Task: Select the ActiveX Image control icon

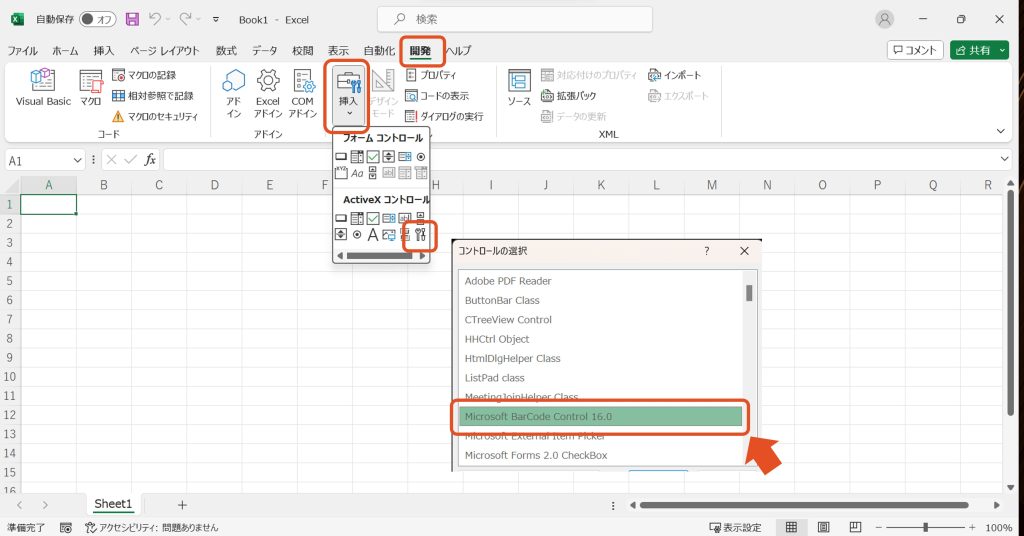Action: [389, 234]
